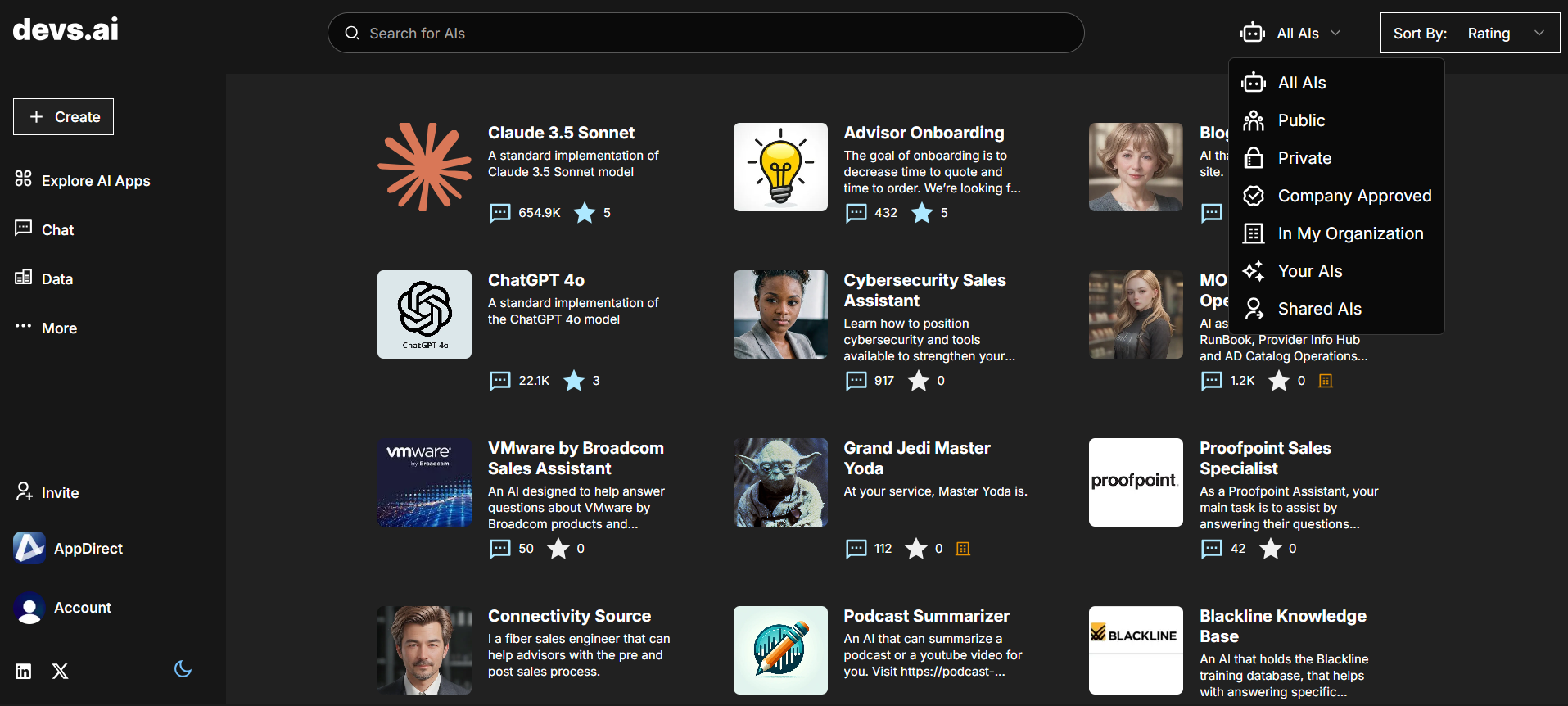Click Claude 3.5 Sonnet chat count icon
The image size is (1568, 706).
coord(499,213)
